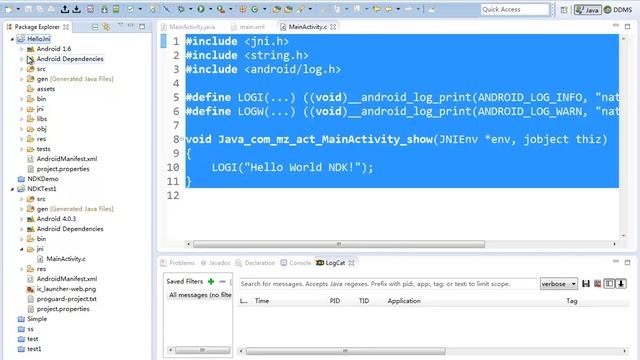Expand the obj folder in HelloJni
640x360 pixels.
(22, 129)
